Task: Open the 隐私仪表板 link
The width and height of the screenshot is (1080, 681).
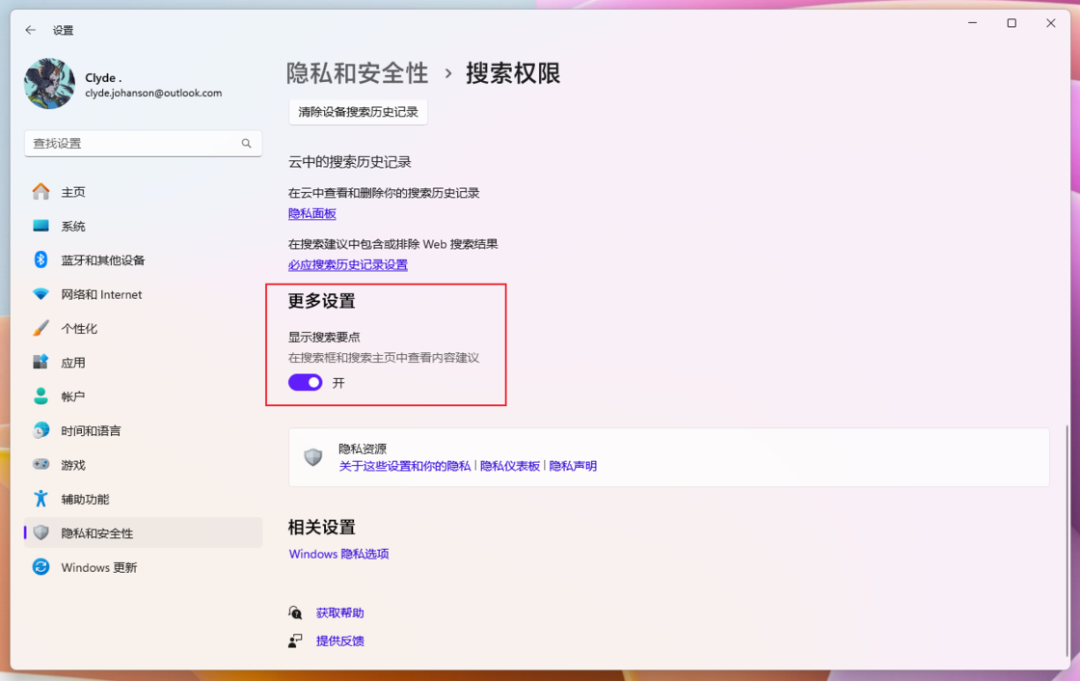Action: [x=510, y=466]
